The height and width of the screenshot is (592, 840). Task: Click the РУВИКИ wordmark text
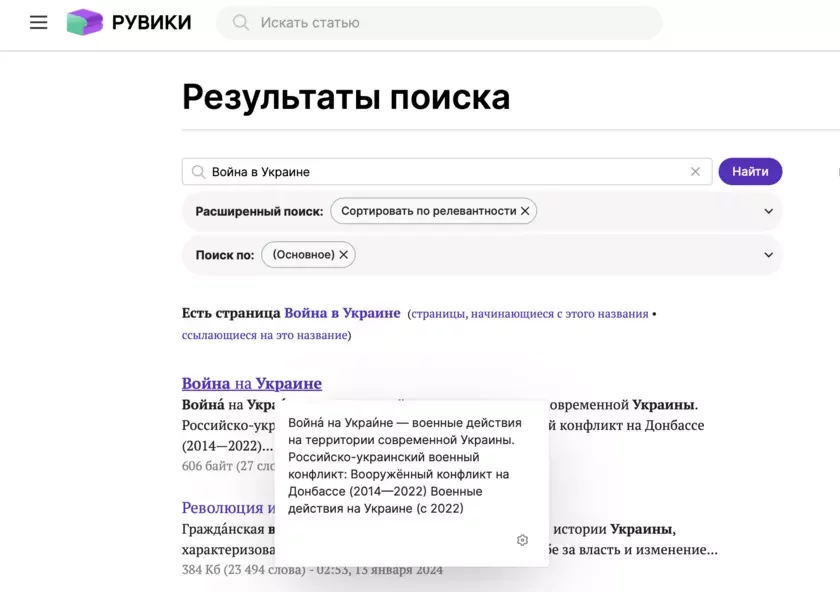pyautogui.click(x=153, y=22)
